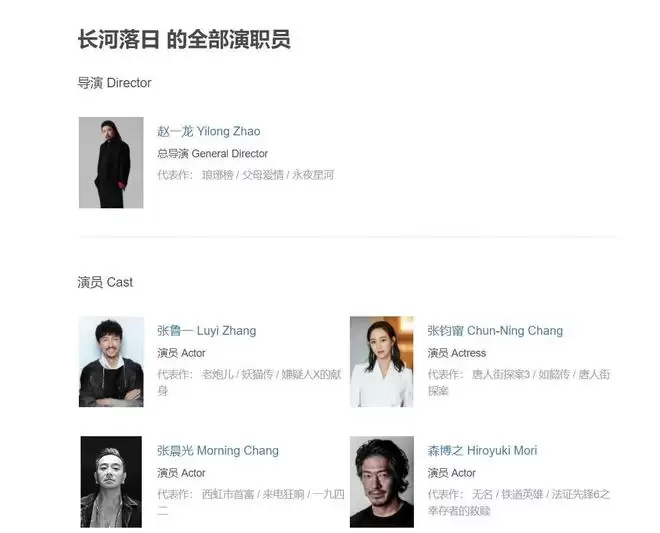Open 西虹市首富 from Morning Chang's works
The height and width of the screenshot is (533, 660).
click(x=228, y=494)
